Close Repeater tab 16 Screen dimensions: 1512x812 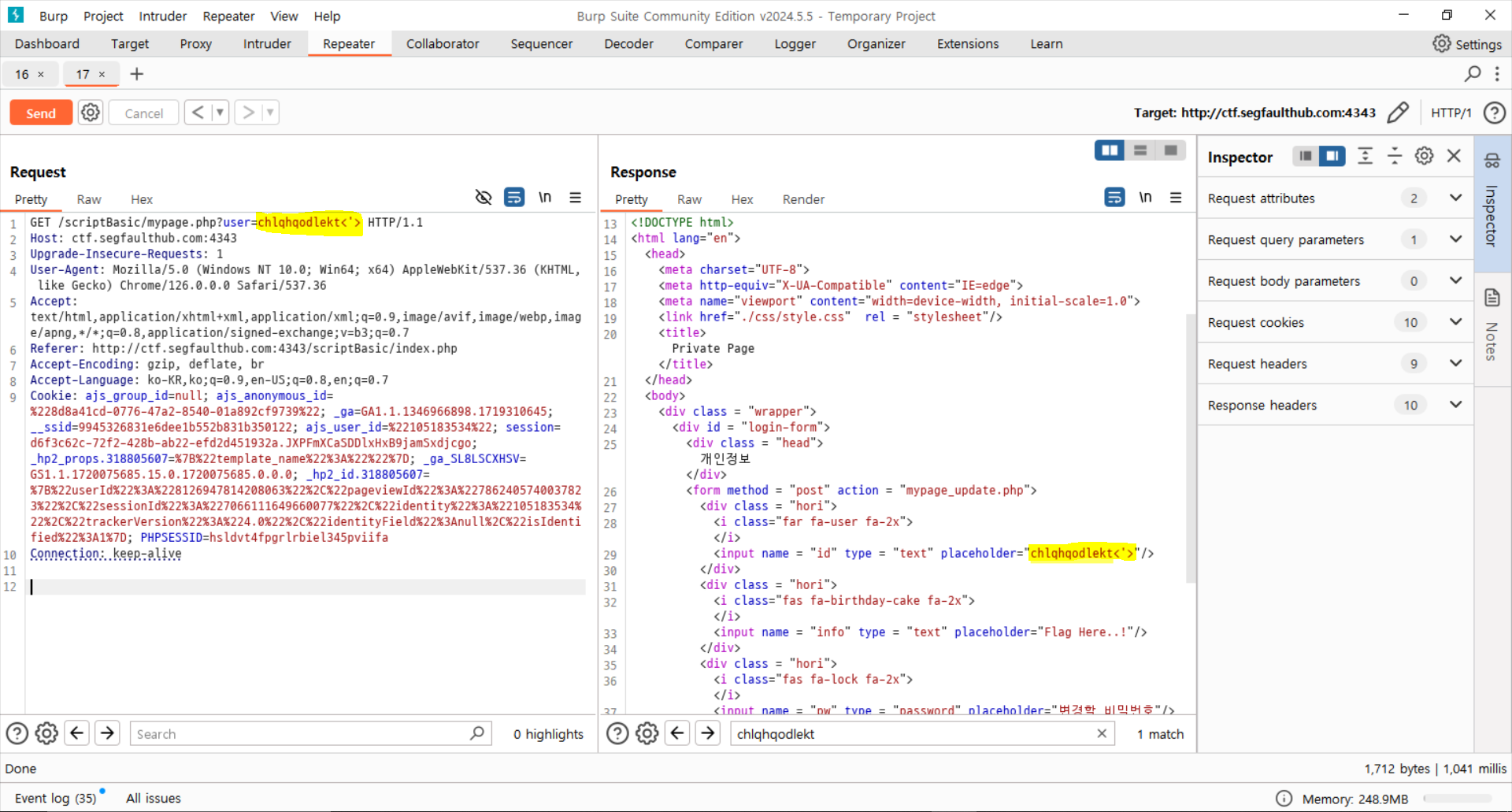click(41, 74)
